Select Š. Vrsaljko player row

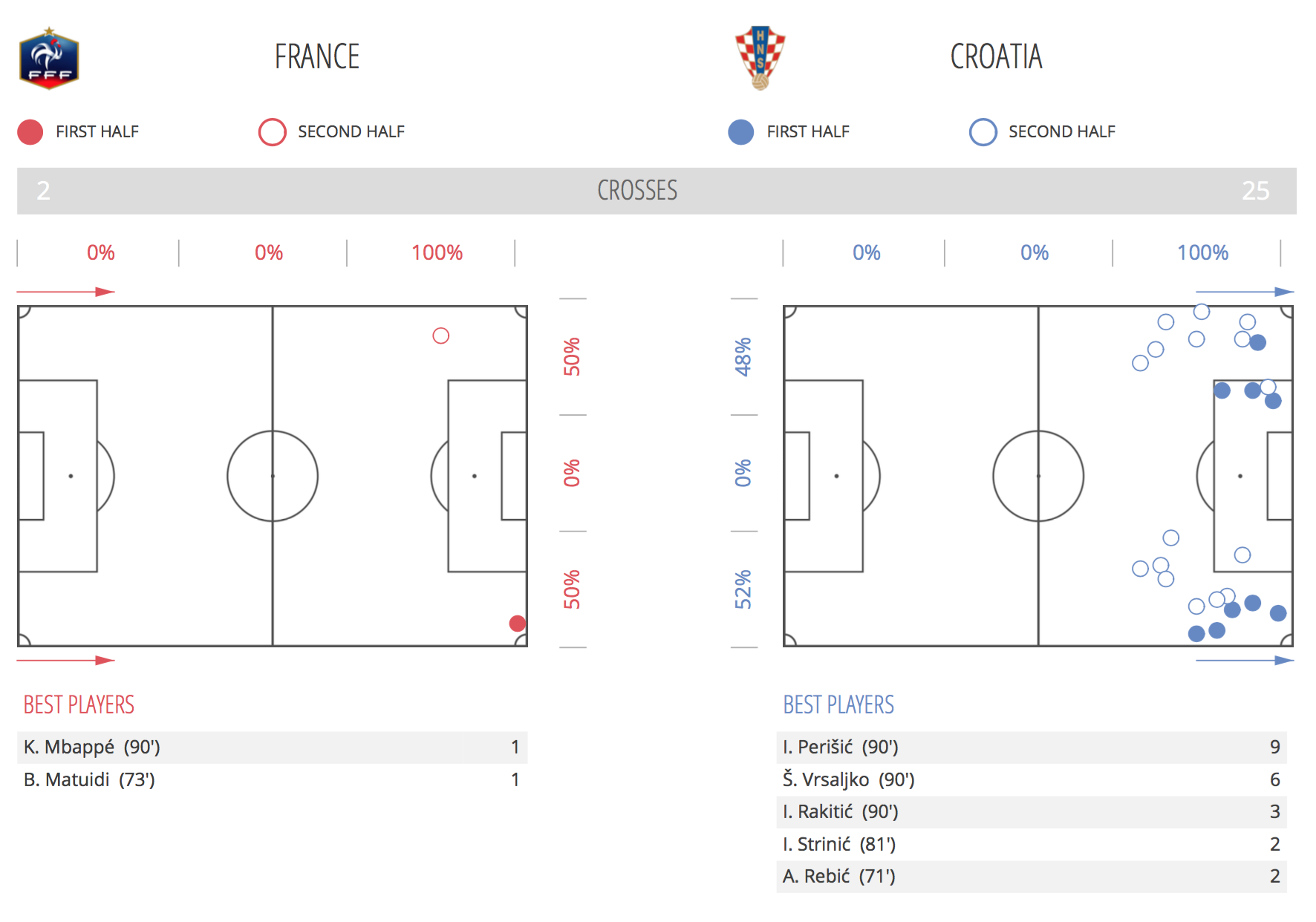pyautogui.click(x=1032, y=779)
